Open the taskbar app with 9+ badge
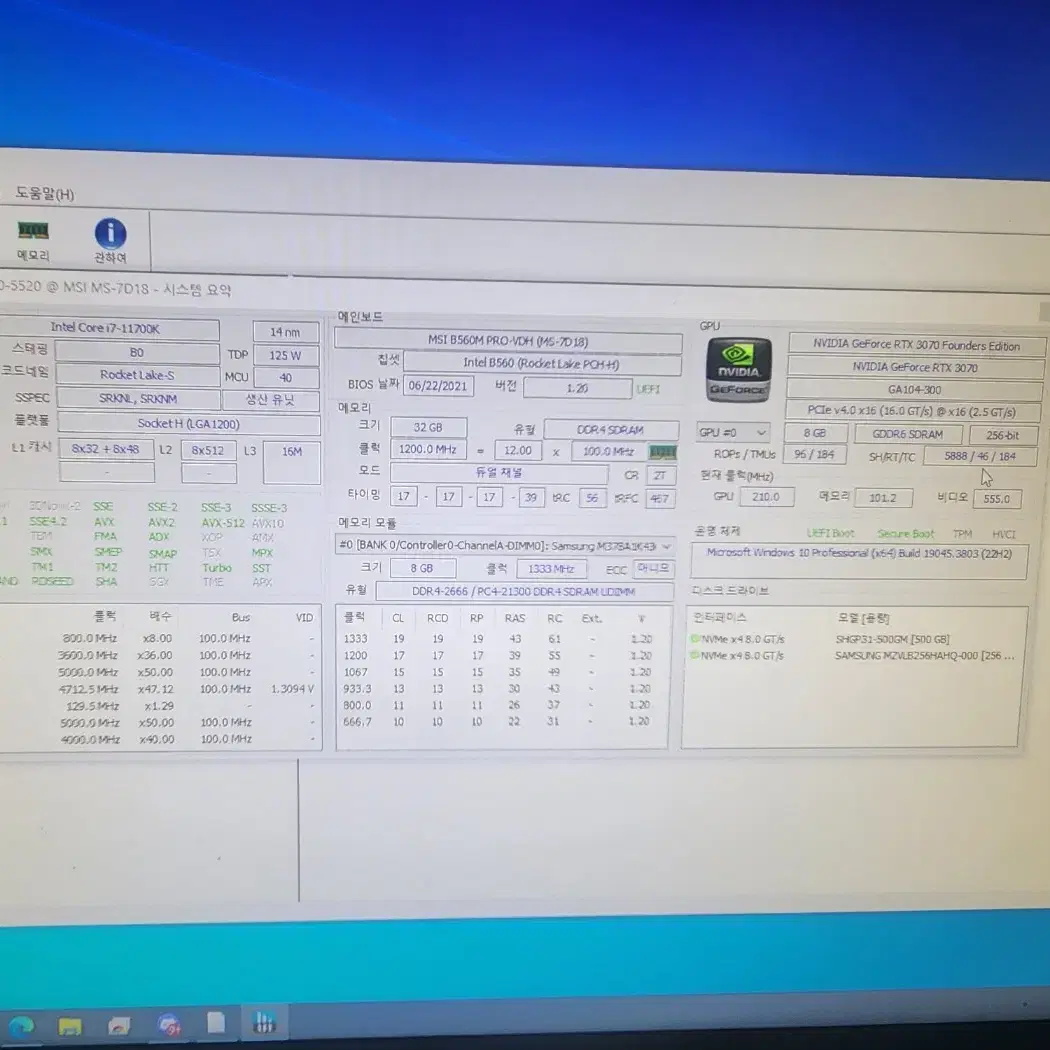1050x1050 pixels. [169, 1025]
